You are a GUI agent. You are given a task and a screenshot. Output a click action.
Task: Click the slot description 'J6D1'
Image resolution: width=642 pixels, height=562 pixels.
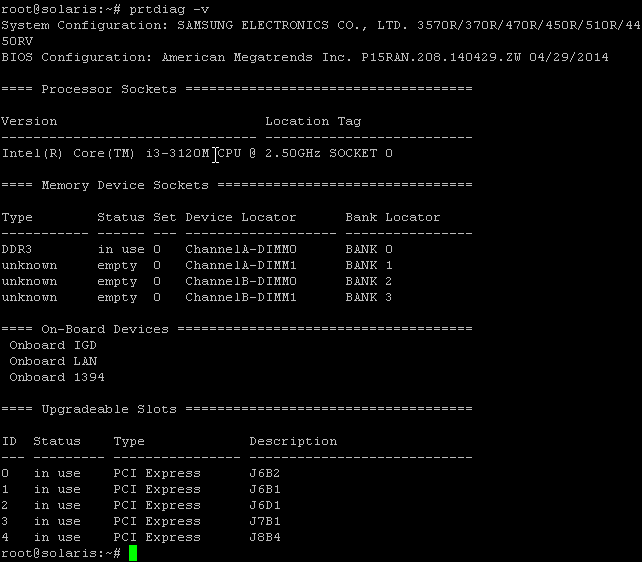(265, 505)
